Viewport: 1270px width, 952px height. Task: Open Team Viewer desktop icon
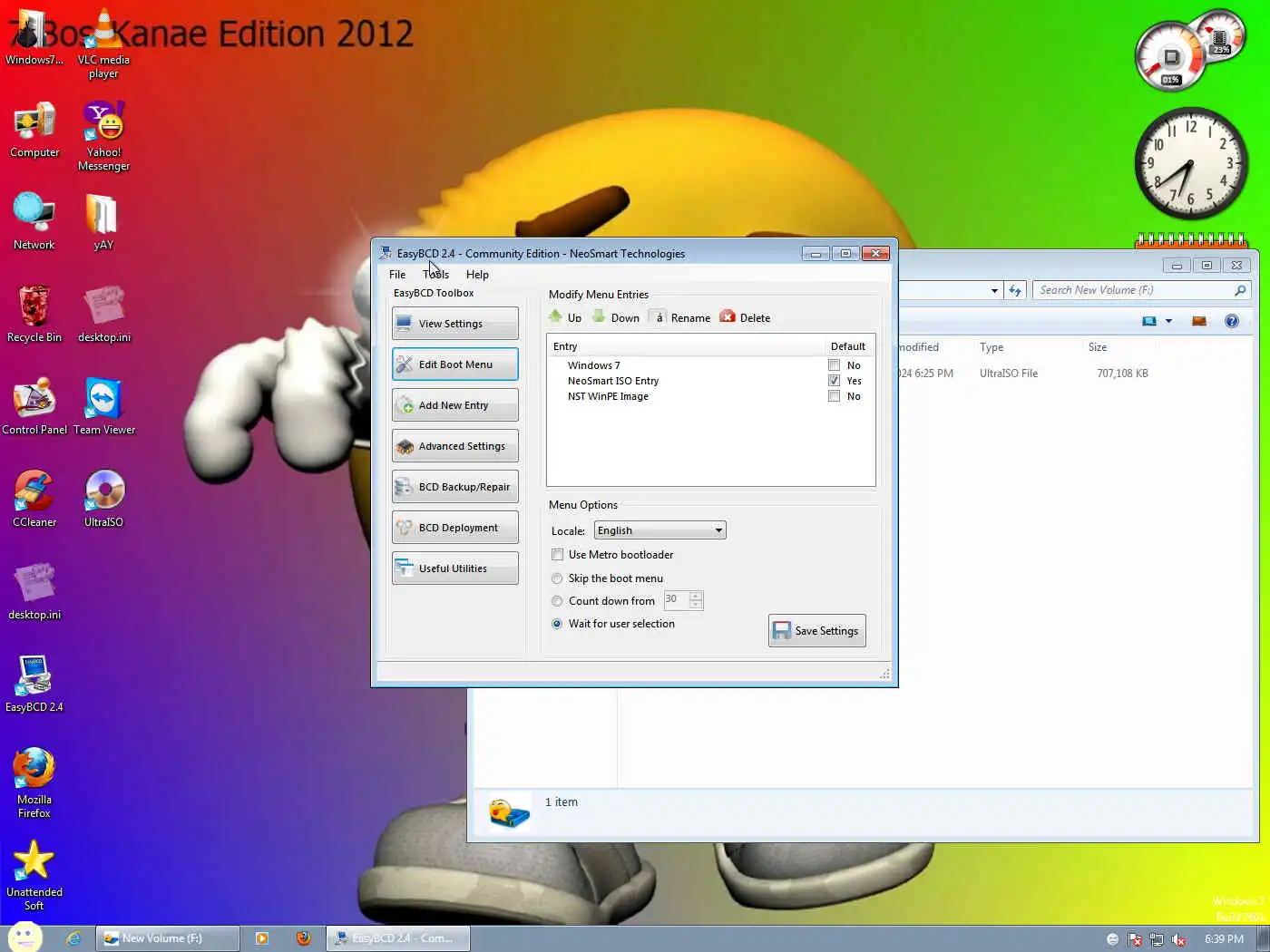[x=103, y=407]
